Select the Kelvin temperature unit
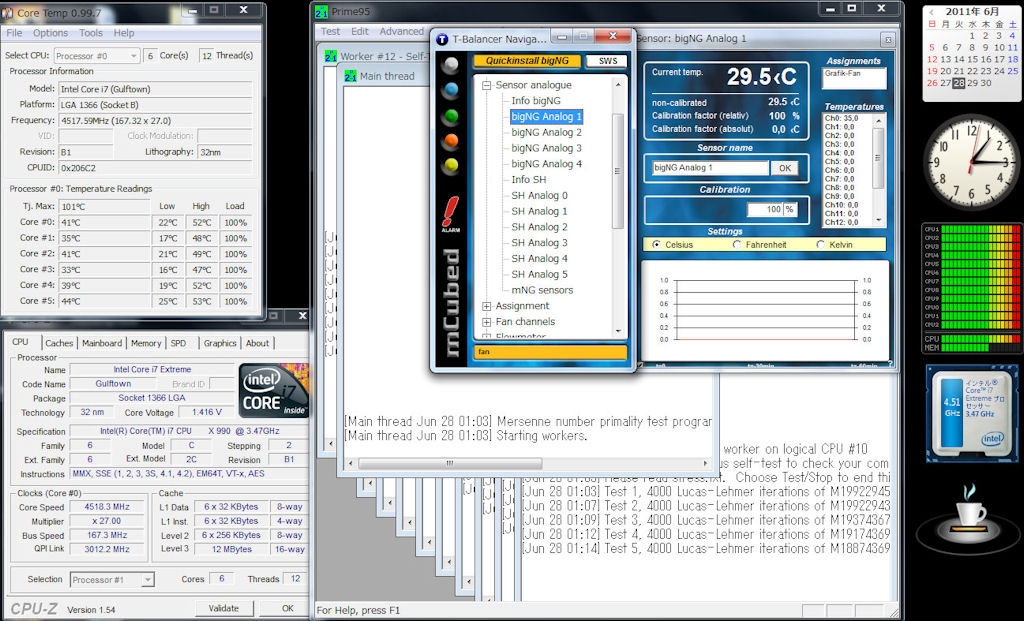The height and width of the screenshot is (621, 1024). pyautogui.click(x=821, y=244)
